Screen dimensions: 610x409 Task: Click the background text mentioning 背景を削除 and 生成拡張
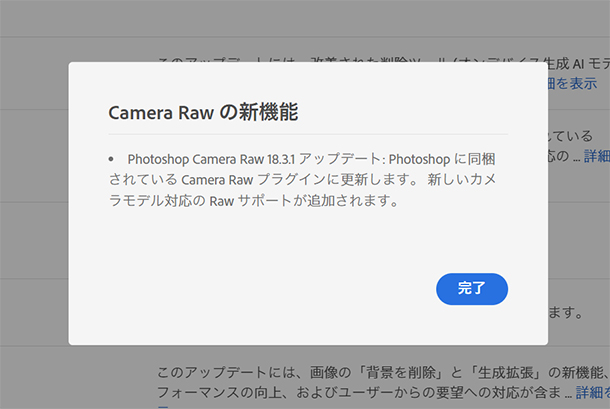[x=383, y=373]
